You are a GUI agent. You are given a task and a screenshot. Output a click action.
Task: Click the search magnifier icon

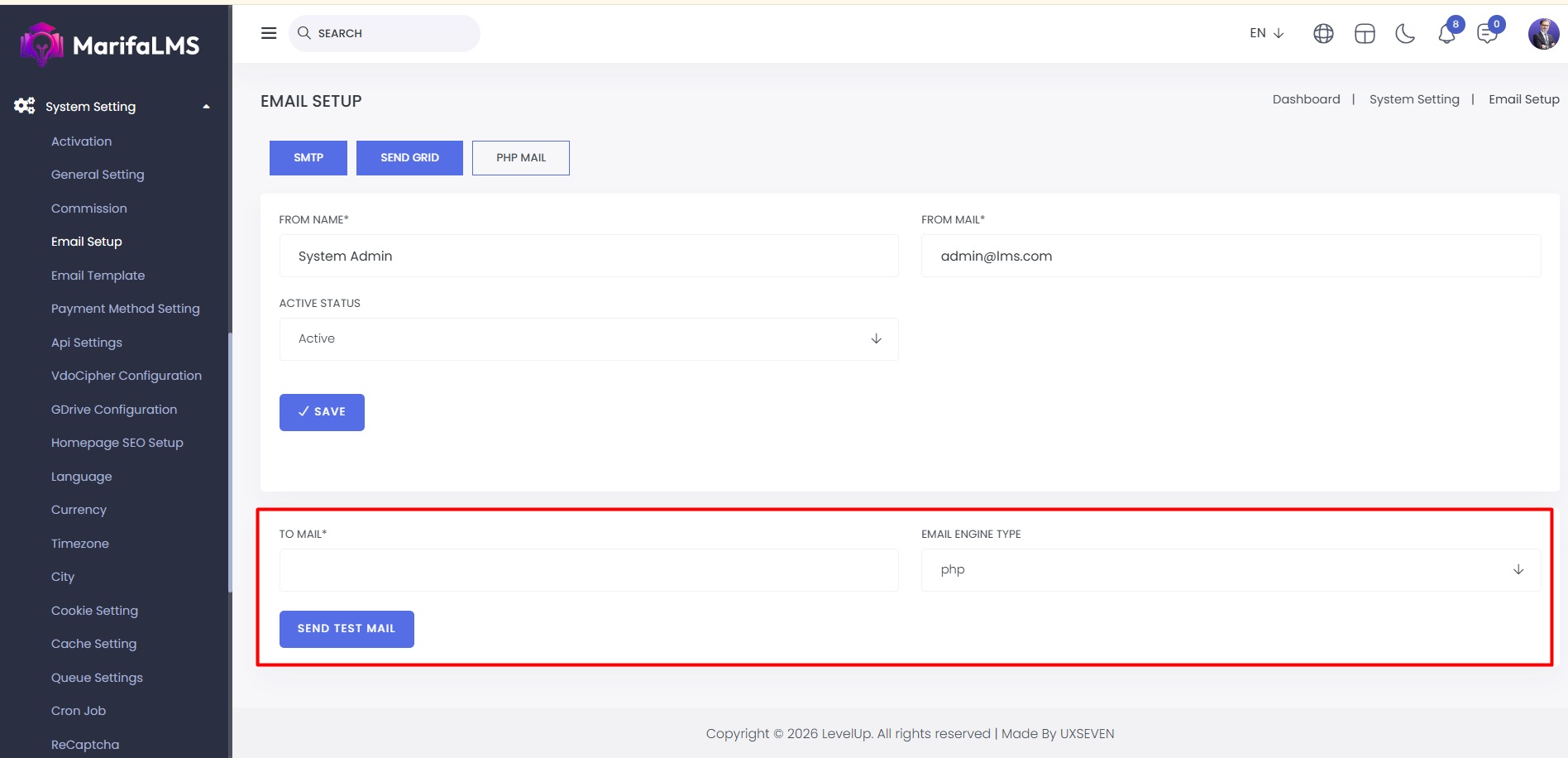pyautogui.click(x=304, y=33)
